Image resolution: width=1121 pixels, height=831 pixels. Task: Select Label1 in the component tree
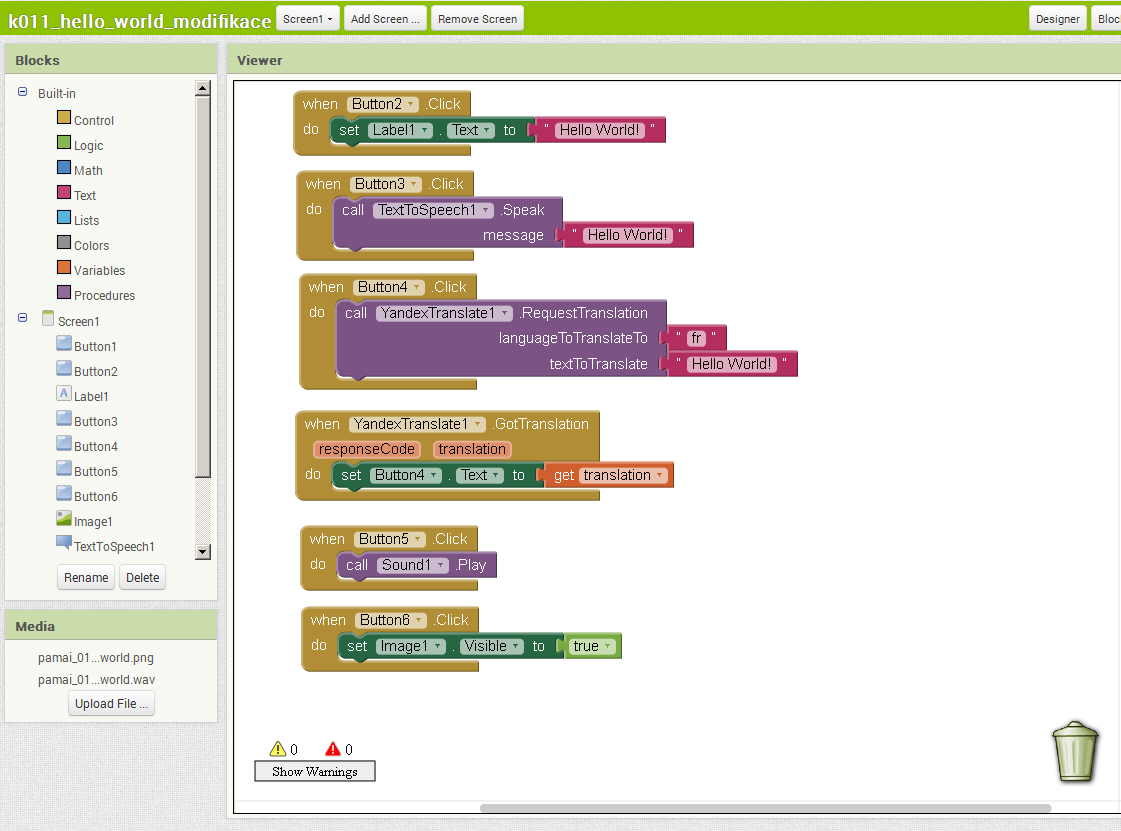click(x=91, y=396)
